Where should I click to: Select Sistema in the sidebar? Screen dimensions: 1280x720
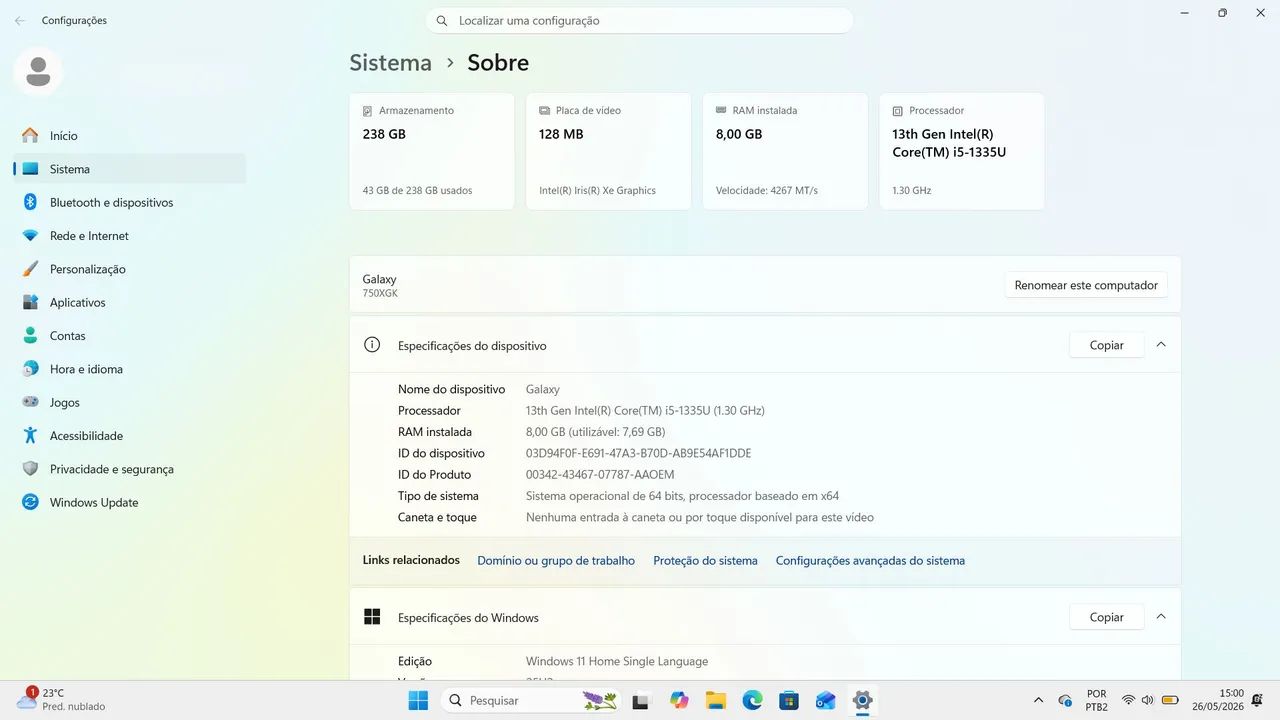[130, 169]
